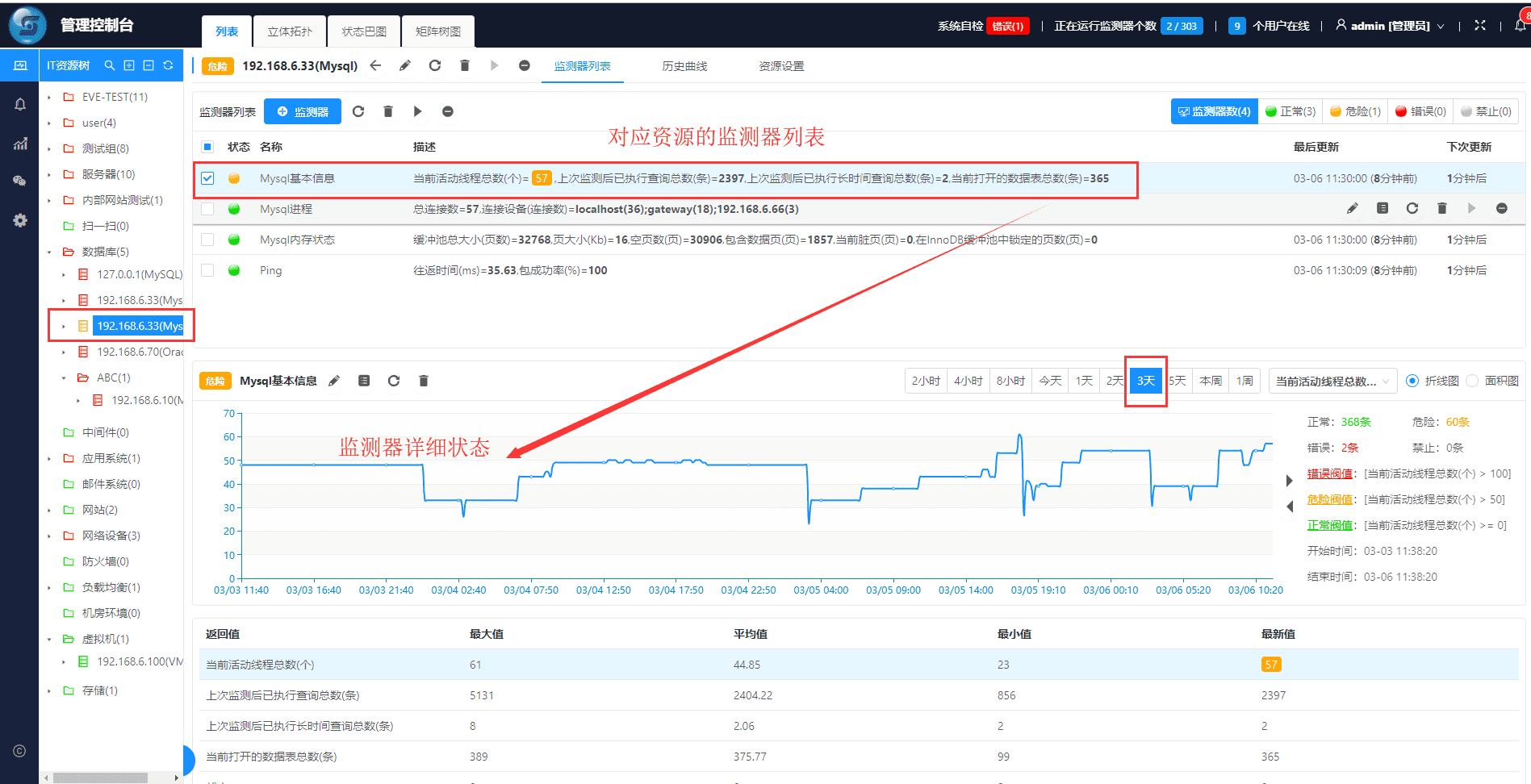This screenshot has height=784, width=1531.
Task: Open the monitor dashboard sidebar icon
Action: pos(19,65)
